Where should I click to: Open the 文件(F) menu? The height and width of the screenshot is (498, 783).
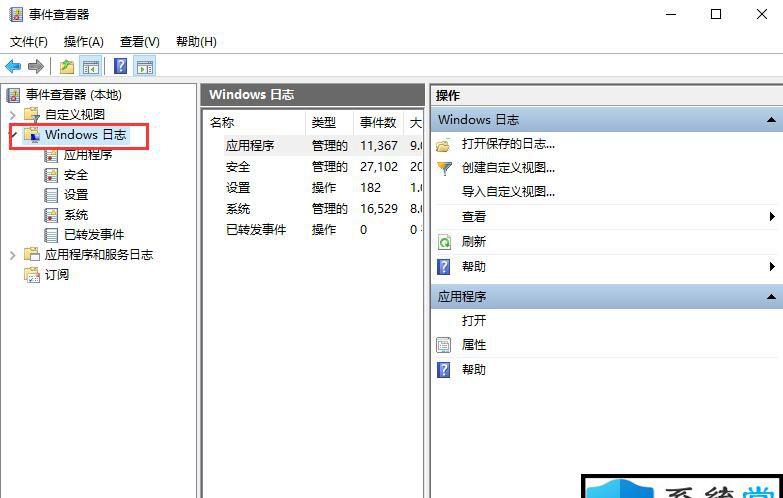[29, 41]
